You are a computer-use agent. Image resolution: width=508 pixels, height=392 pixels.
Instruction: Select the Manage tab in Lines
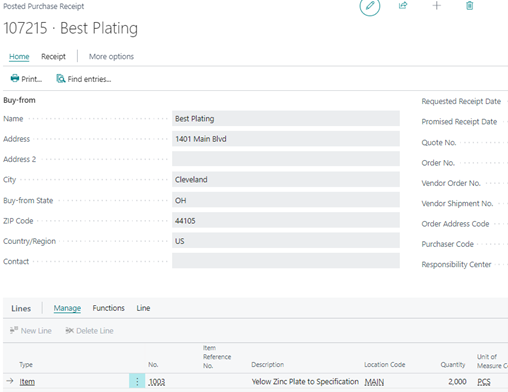point(67,308)
